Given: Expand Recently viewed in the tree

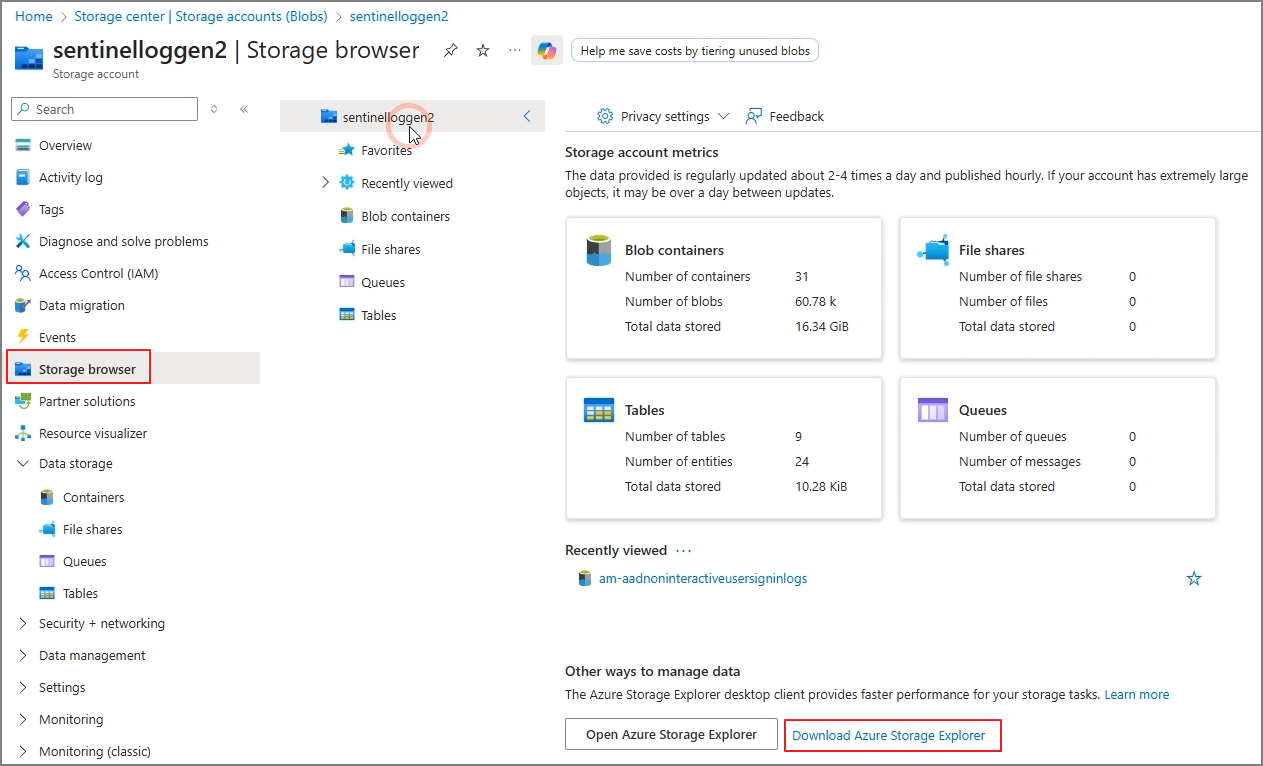Looking at the screenshot, I should tap(325, 183).
